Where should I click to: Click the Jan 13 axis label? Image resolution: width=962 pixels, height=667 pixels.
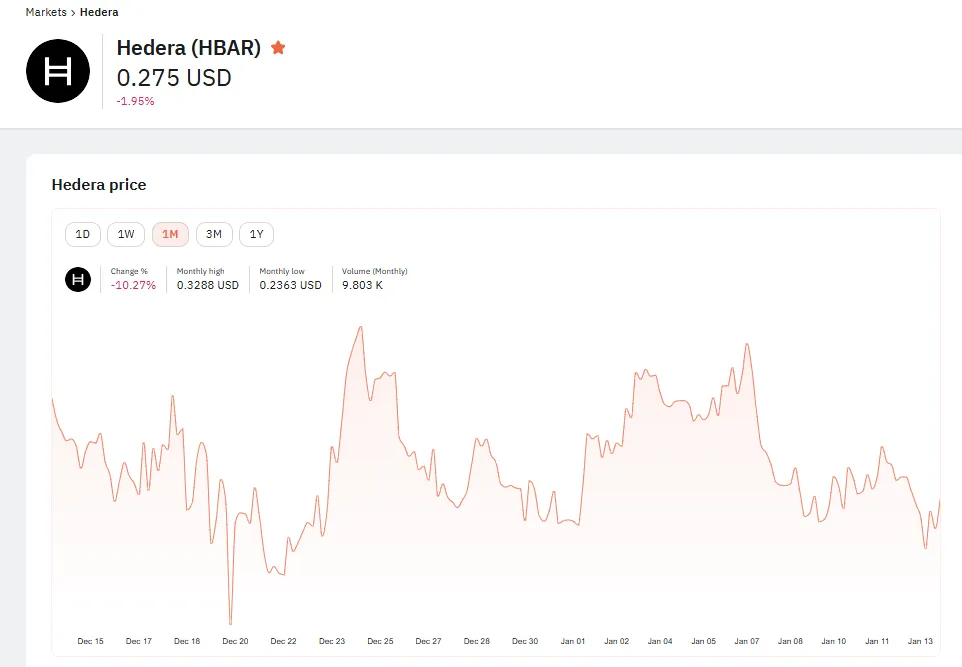click(x=920, y=641)
